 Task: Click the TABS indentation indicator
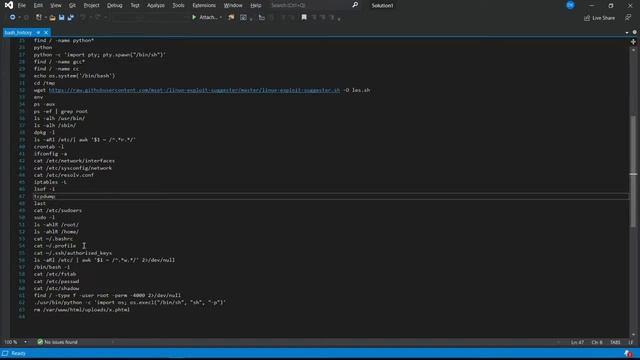[x=615, y=342]
